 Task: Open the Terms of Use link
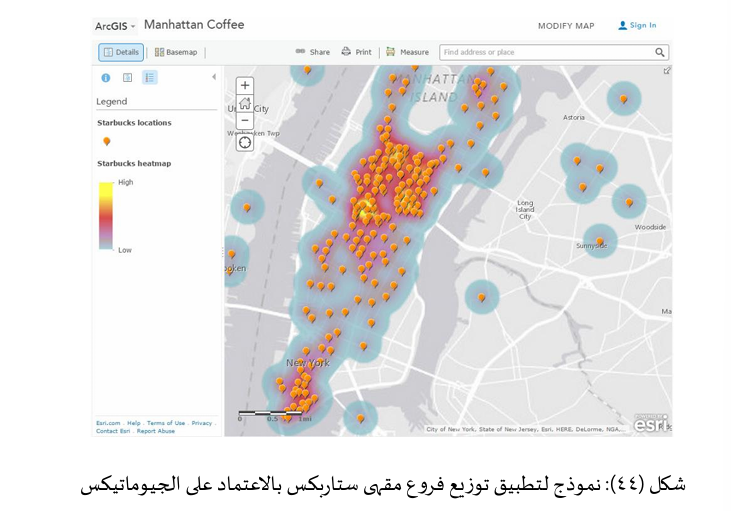[x=166, y=423]
